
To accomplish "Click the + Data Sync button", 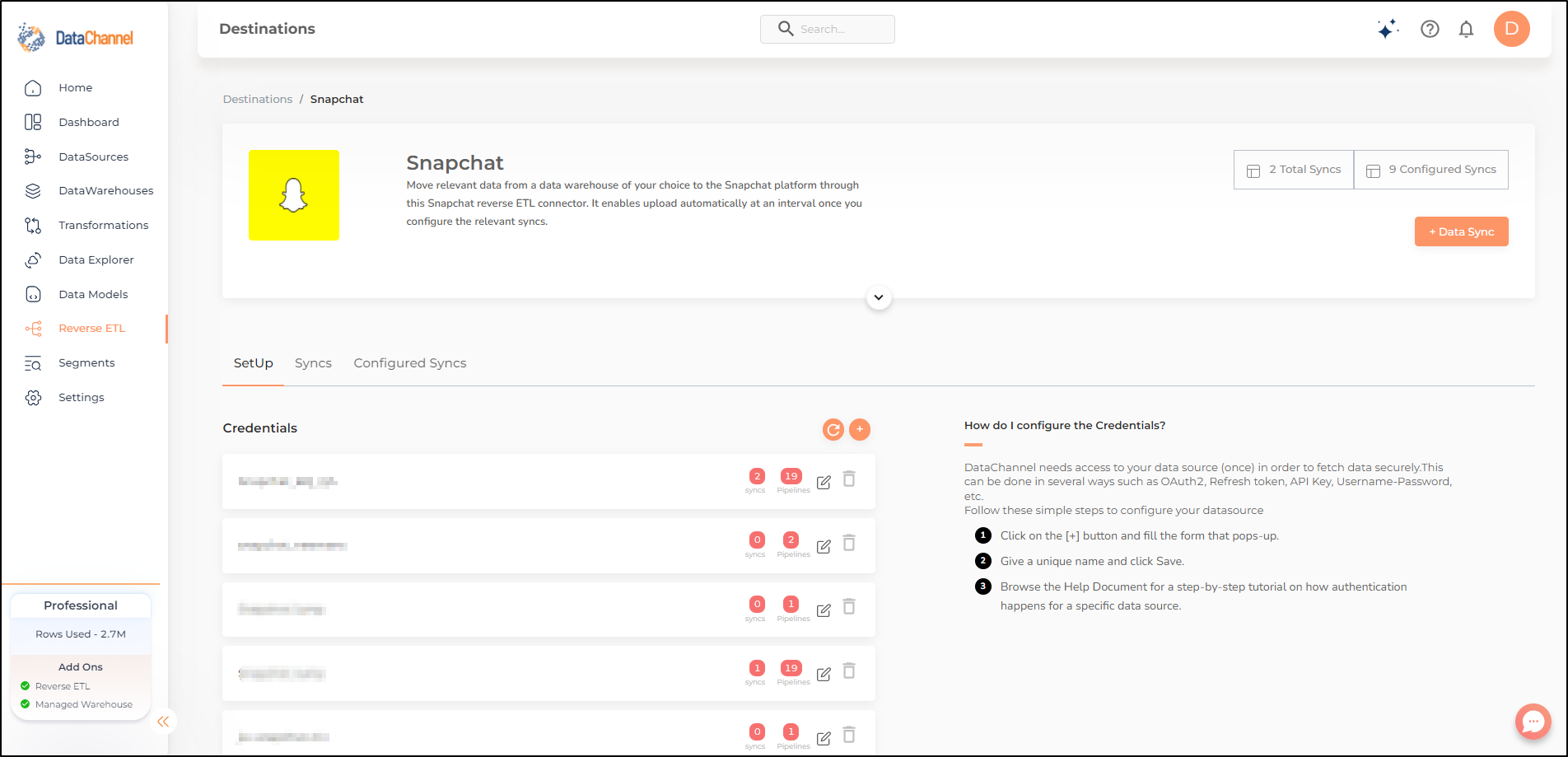I will click(1462, 231).
